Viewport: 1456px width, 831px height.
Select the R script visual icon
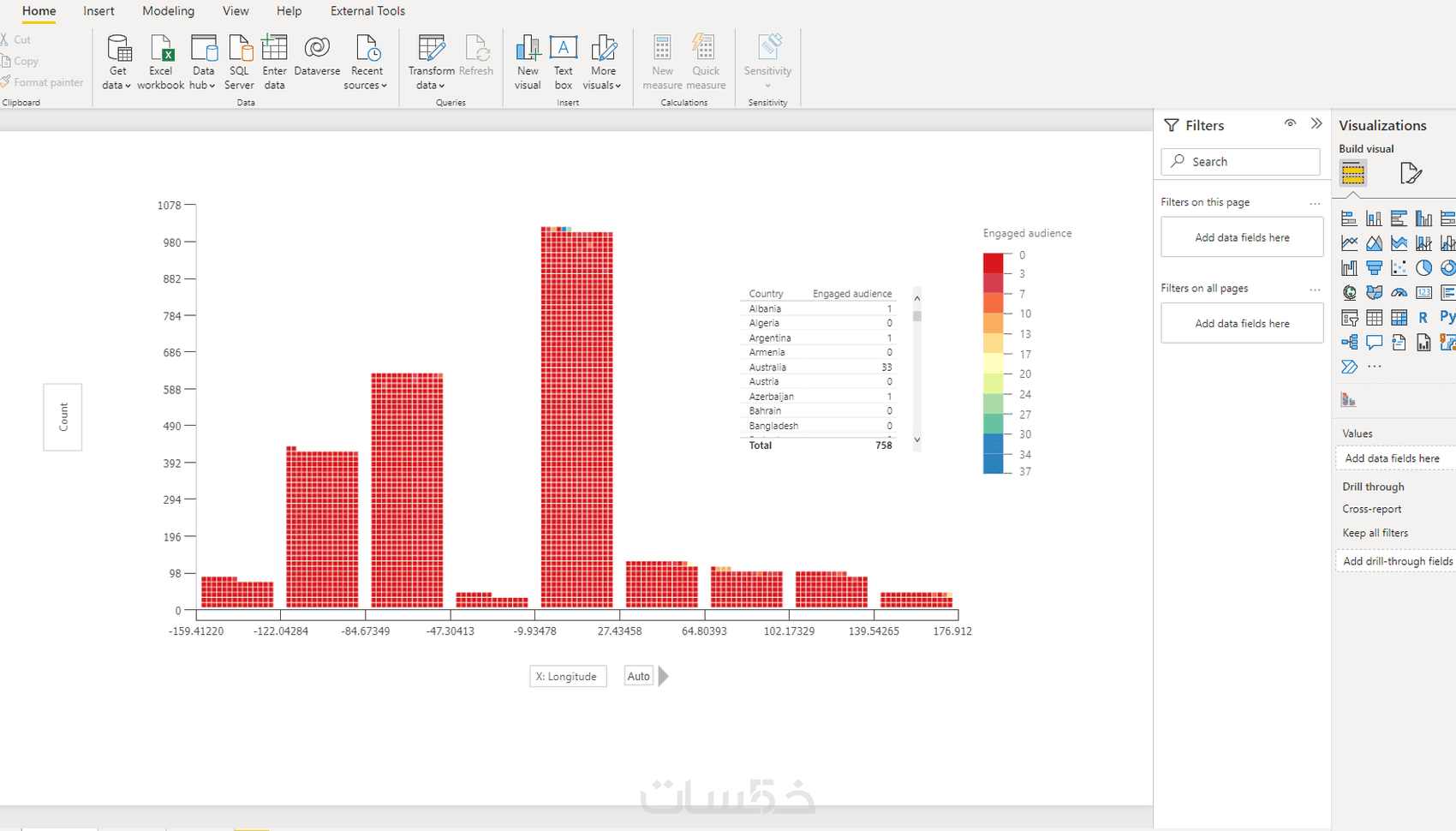[1423, 318]
